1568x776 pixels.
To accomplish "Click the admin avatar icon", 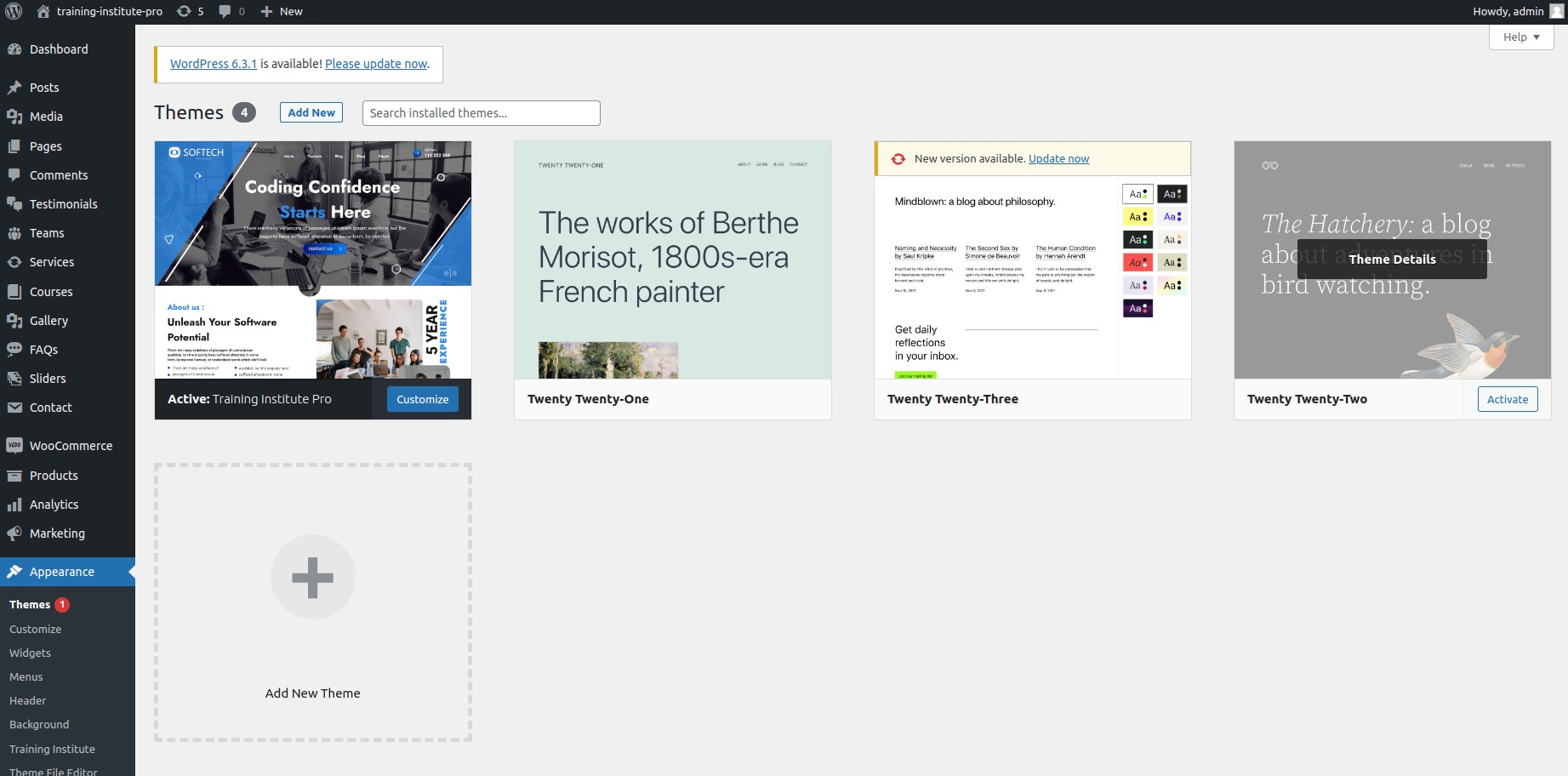I will (1557, 11).
